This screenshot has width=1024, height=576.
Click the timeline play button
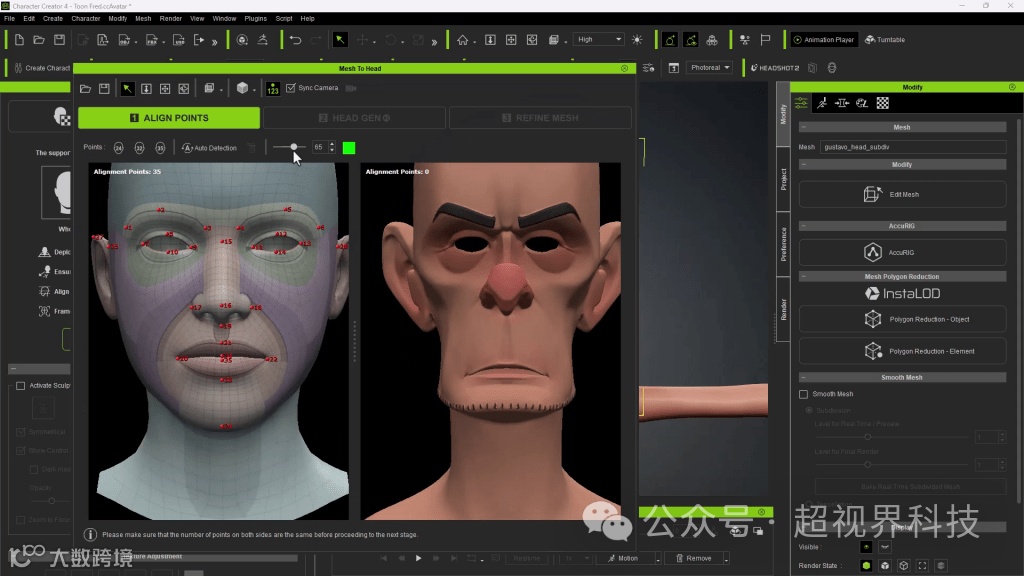tap(418, 558)
